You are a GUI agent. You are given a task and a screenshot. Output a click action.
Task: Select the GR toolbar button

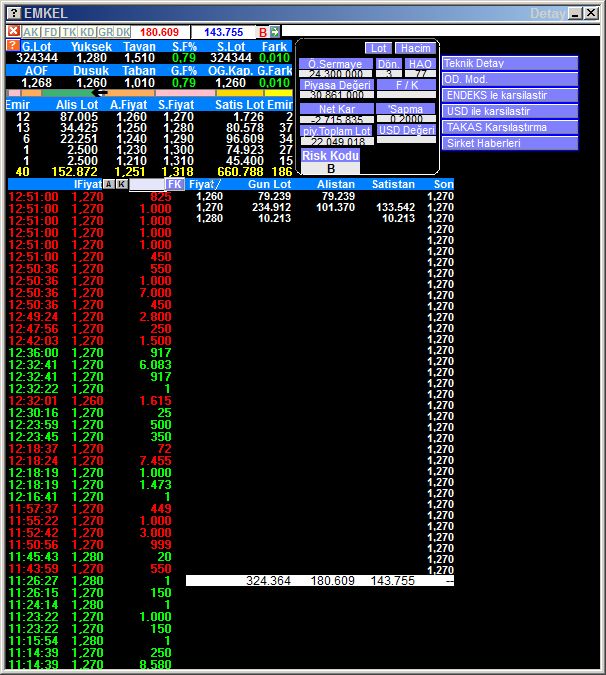click(x=105, y=32)
